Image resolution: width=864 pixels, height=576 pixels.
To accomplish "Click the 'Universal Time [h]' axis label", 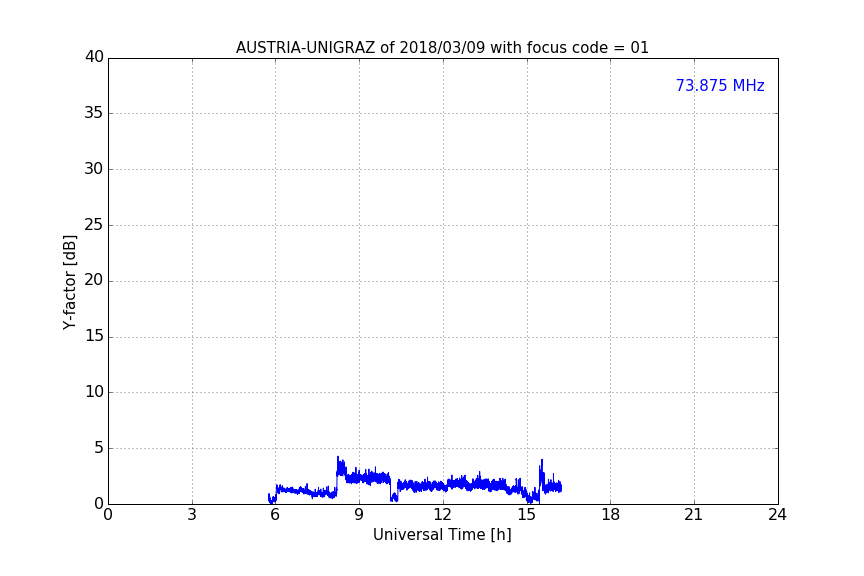I will click(x=442, y=535).
